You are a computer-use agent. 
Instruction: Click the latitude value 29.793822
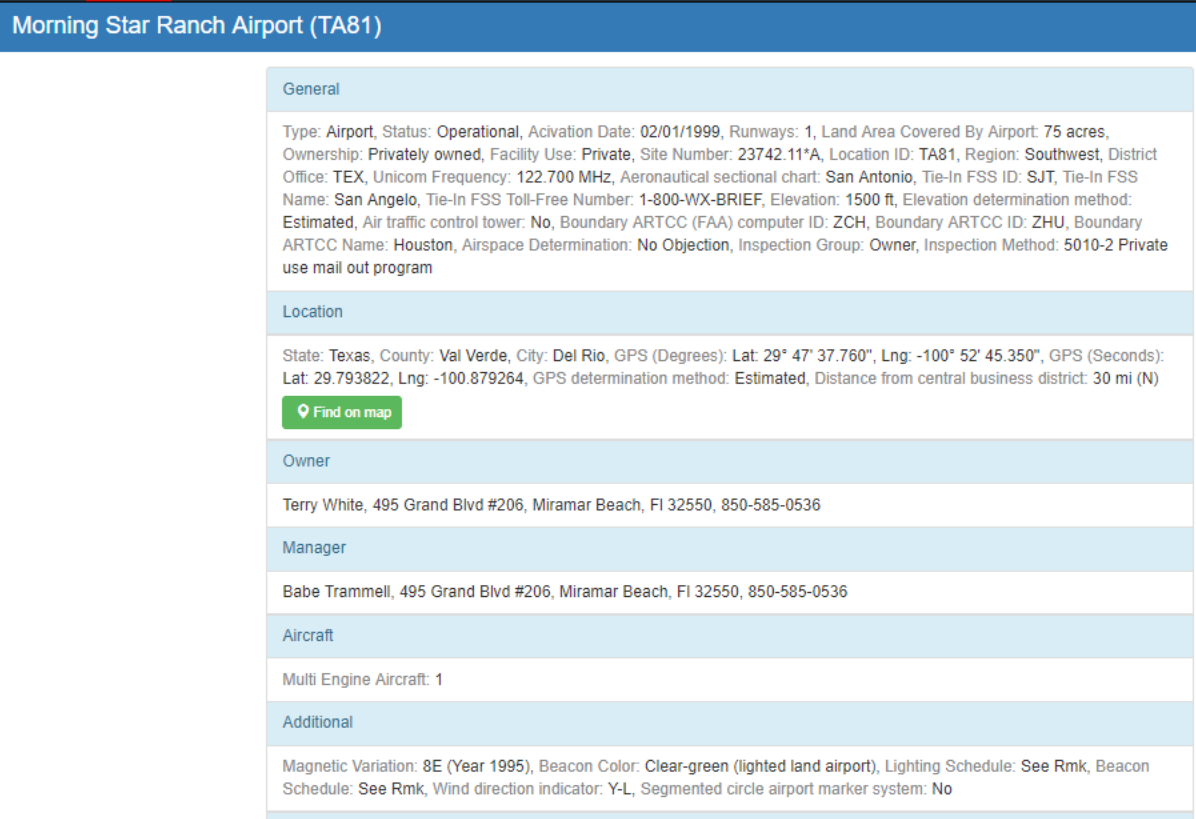tap(351, 379)
